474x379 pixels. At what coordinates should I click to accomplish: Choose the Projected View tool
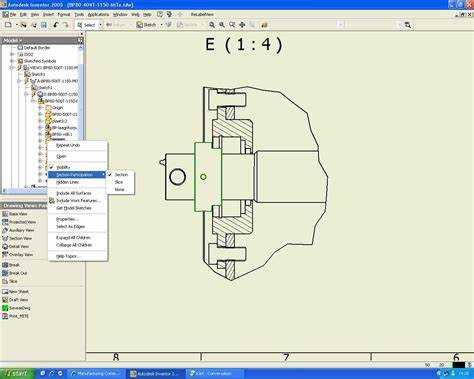coord(19,222)
